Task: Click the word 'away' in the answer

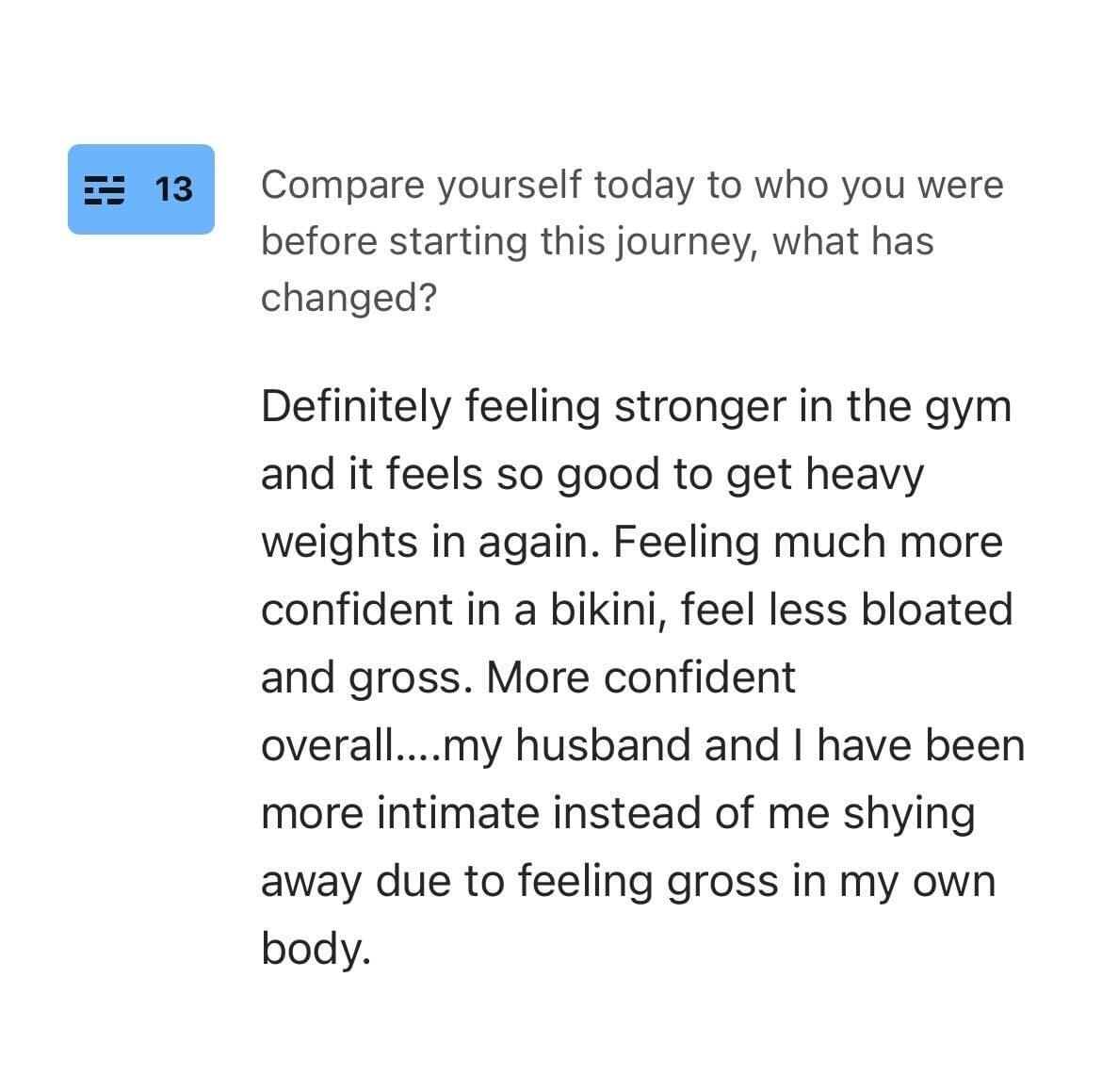Action: pos(312,883)
